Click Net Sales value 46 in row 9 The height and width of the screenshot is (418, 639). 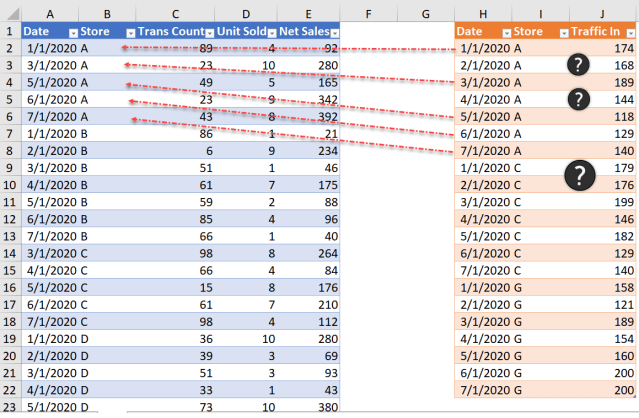click(x=308, y=168)
